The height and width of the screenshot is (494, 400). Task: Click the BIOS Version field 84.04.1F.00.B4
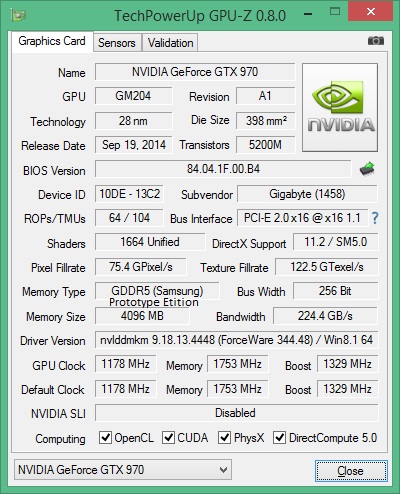223,169
